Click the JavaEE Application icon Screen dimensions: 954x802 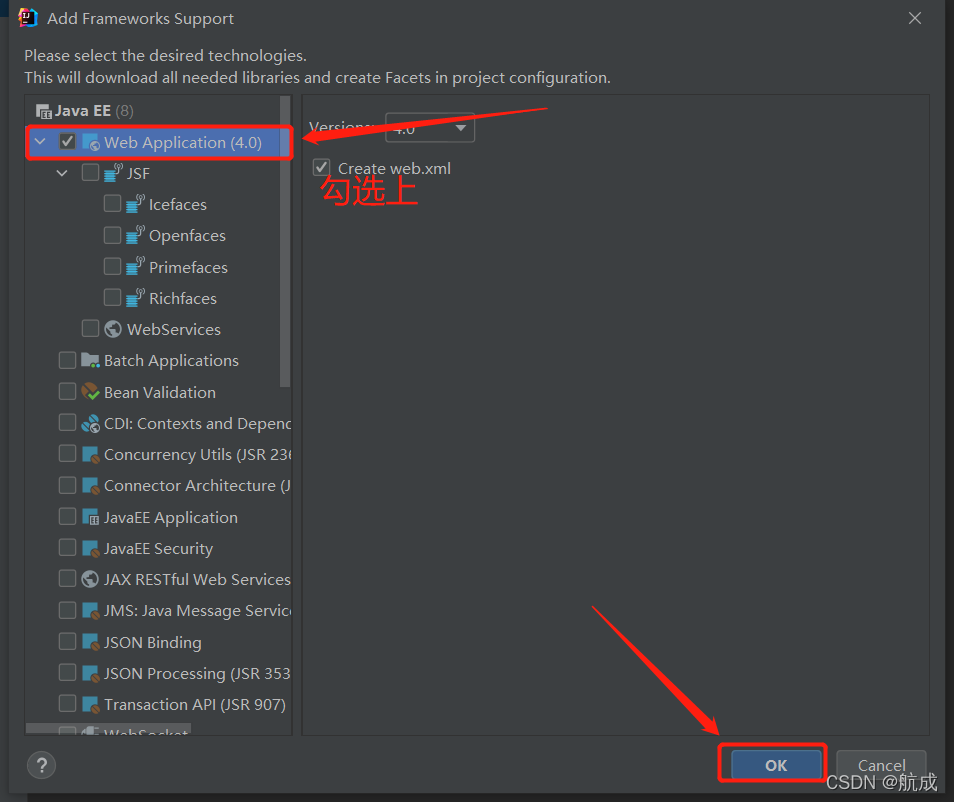pyautogui.click(x=91, y=517)
